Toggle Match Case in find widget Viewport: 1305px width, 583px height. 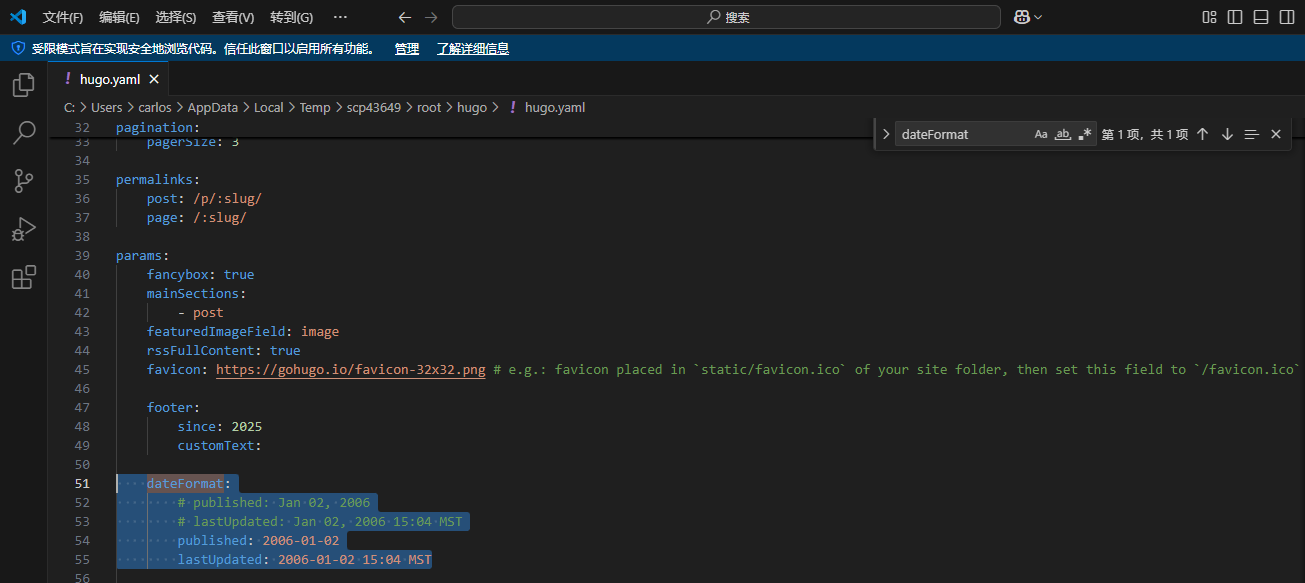coord(1041,134)
